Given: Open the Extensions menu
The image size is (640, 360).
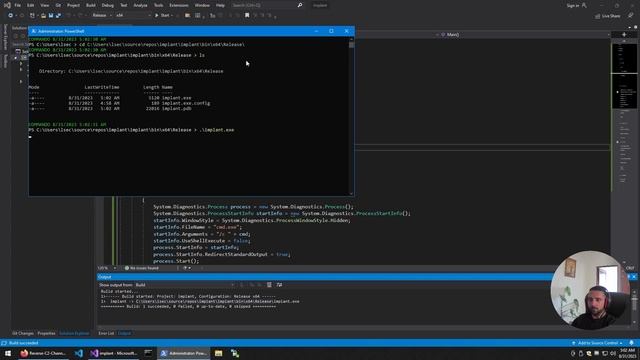Looking at the screenshot, I should (x=179, y=5).
